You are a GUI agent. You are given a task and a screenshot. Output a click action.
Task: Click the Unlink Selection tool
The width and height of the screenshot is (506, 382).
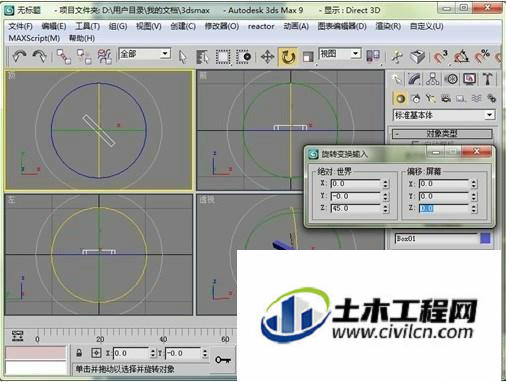point(84,56)
